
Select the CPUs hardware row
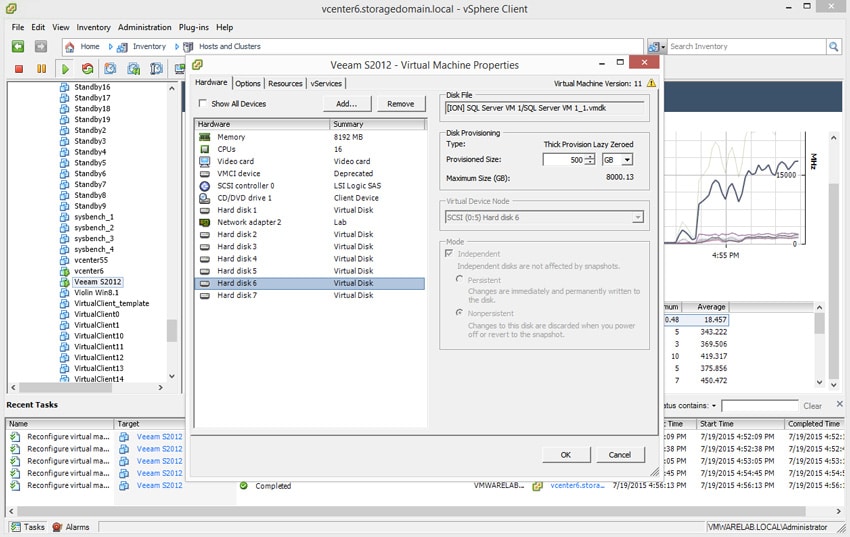[x=309, y=149]
